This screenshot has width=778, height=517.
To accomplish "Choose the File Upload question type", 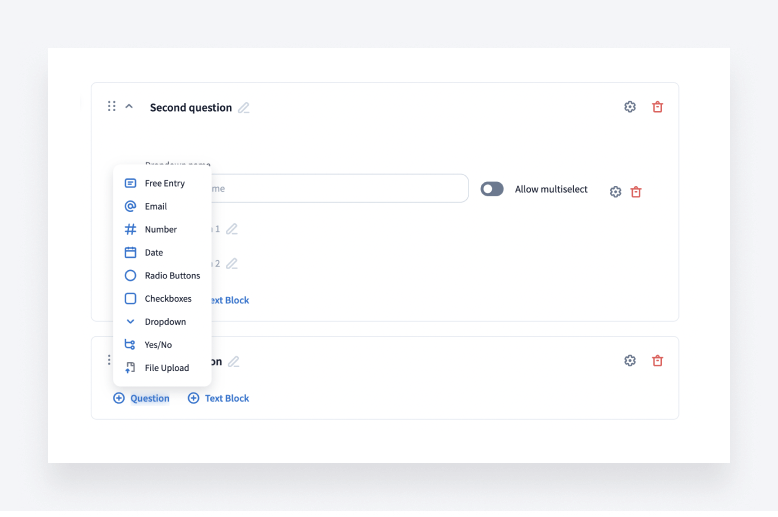I will [166, 368].
